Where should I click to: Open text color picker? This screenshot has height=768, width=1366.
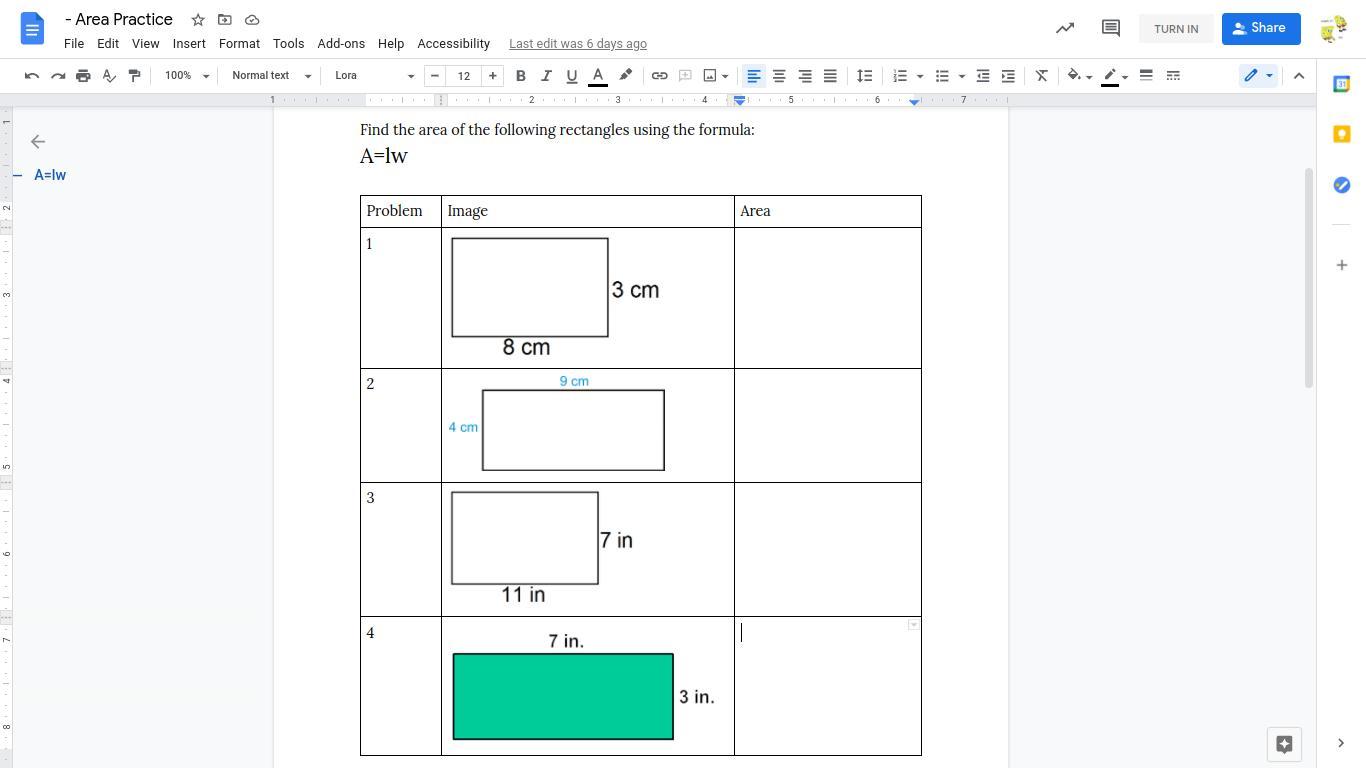point(598,76)
